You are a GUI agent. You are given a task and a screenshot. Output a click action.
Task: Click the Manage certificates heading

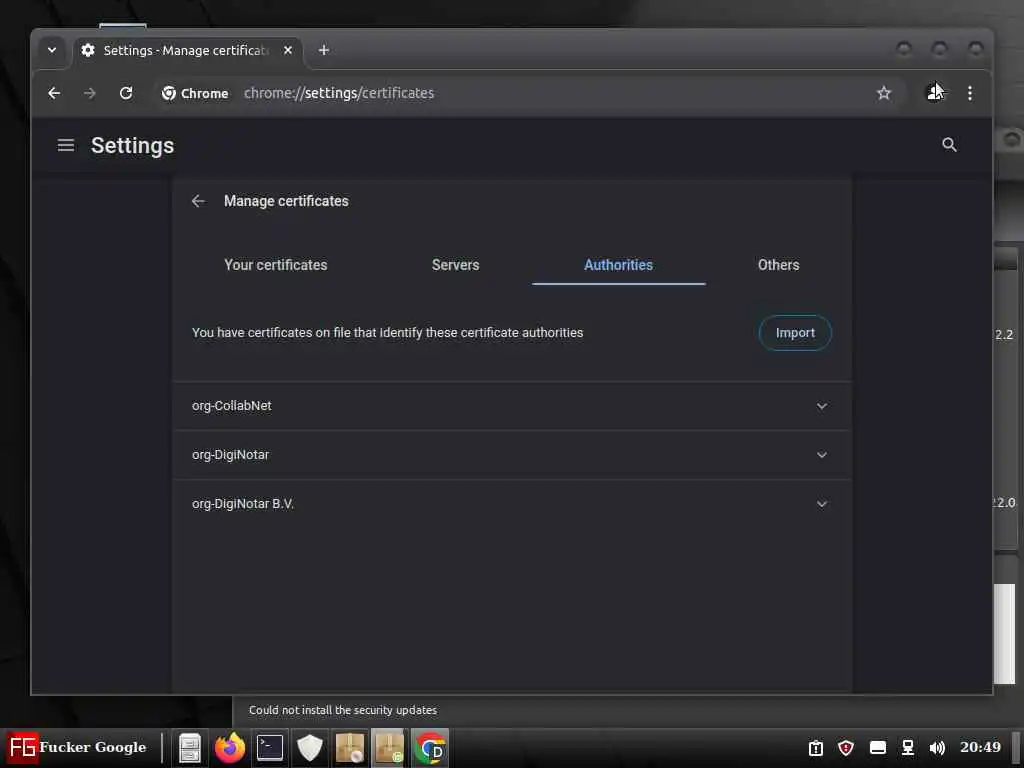tap(286, 201)
